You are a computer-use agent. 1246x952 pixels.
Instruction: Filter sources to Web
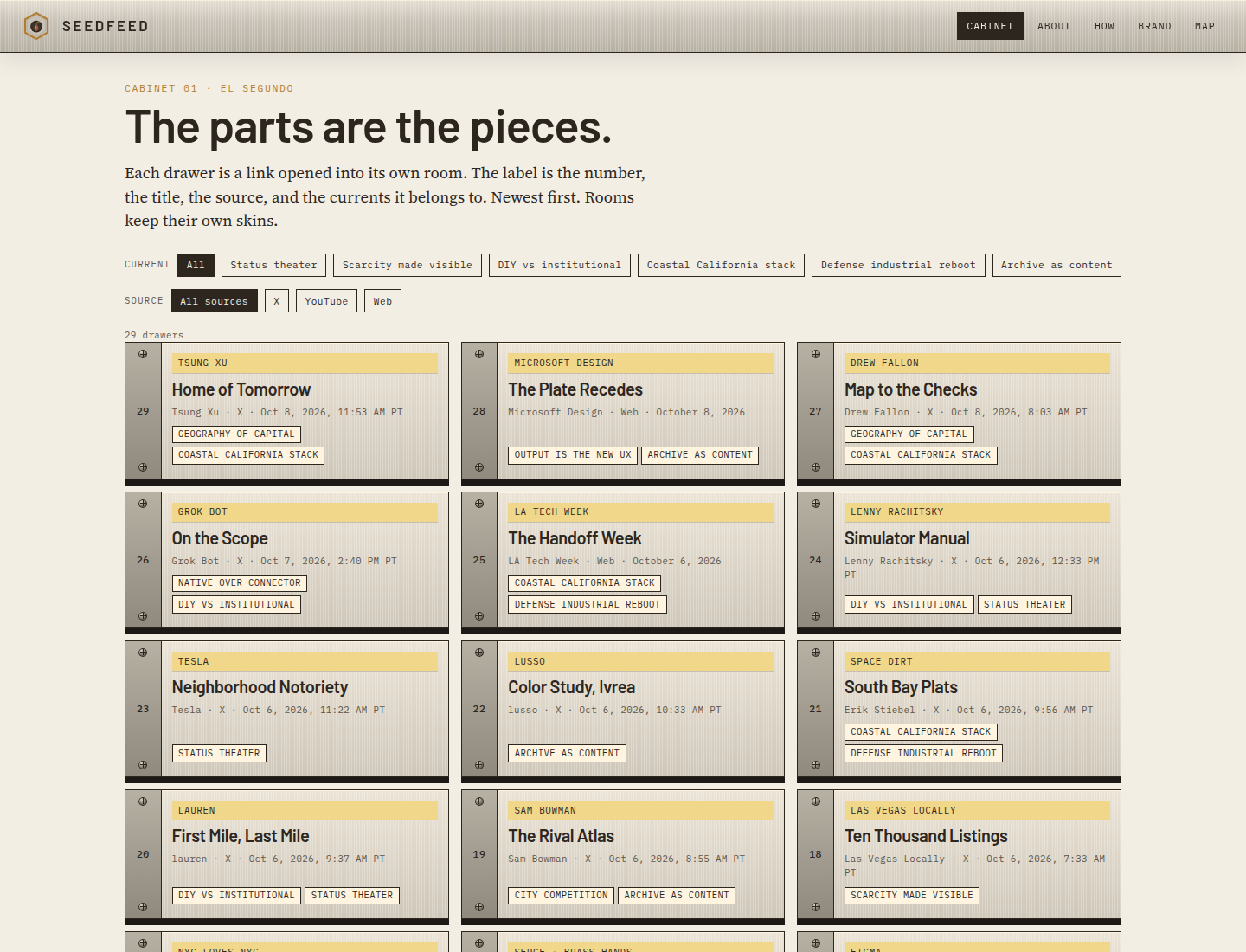pyautogui.click(x=382, y=301)
